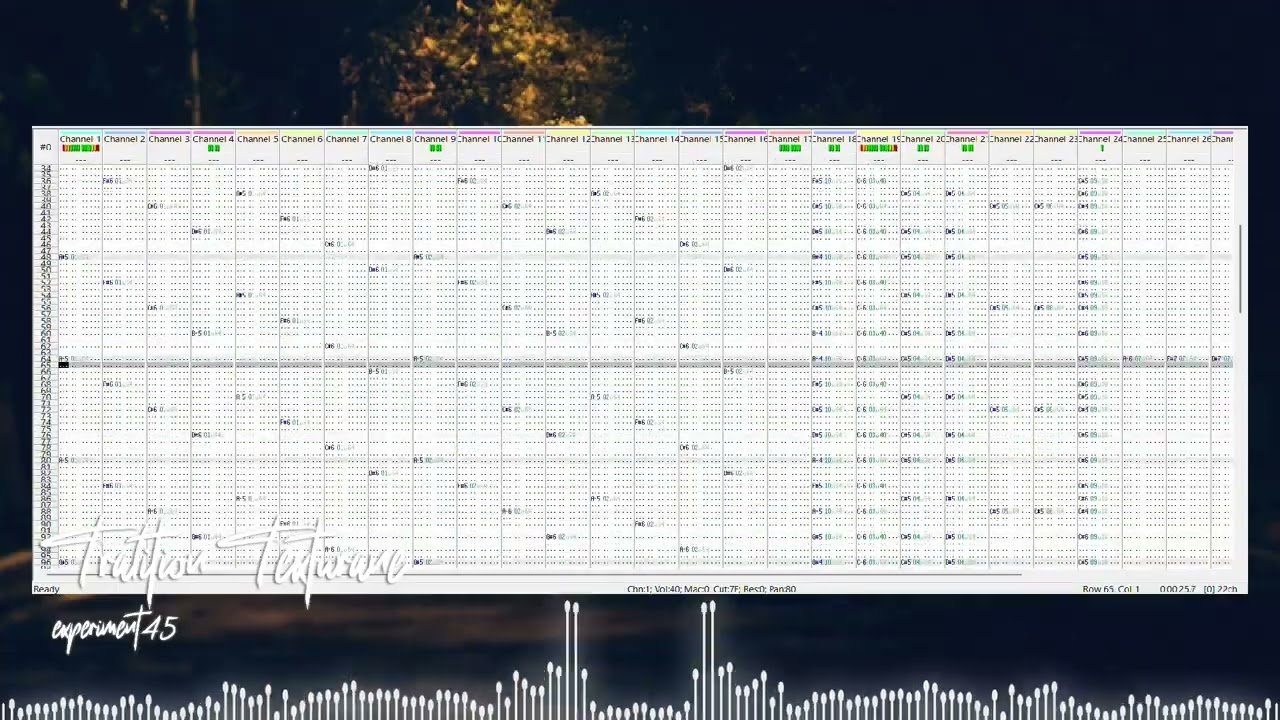Click the VU meter under Channel 24

(1101, 149)
